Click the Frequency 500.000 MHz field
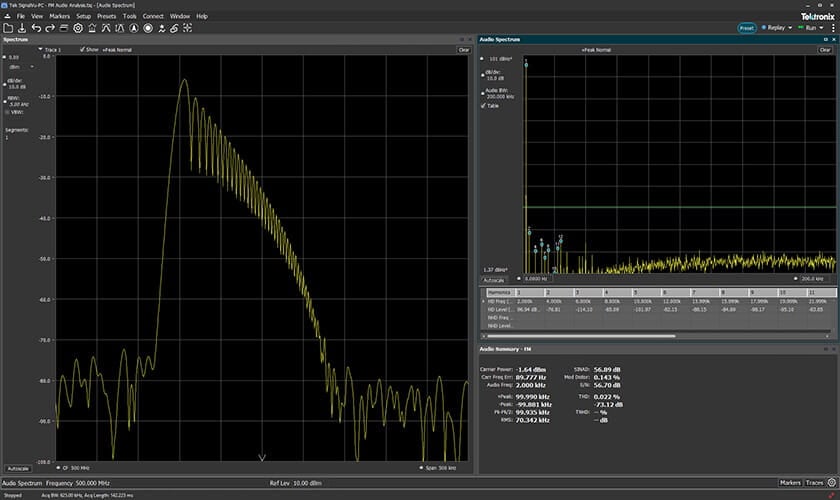840x500 pixels. pyautogui.click(x=79, y=482)
